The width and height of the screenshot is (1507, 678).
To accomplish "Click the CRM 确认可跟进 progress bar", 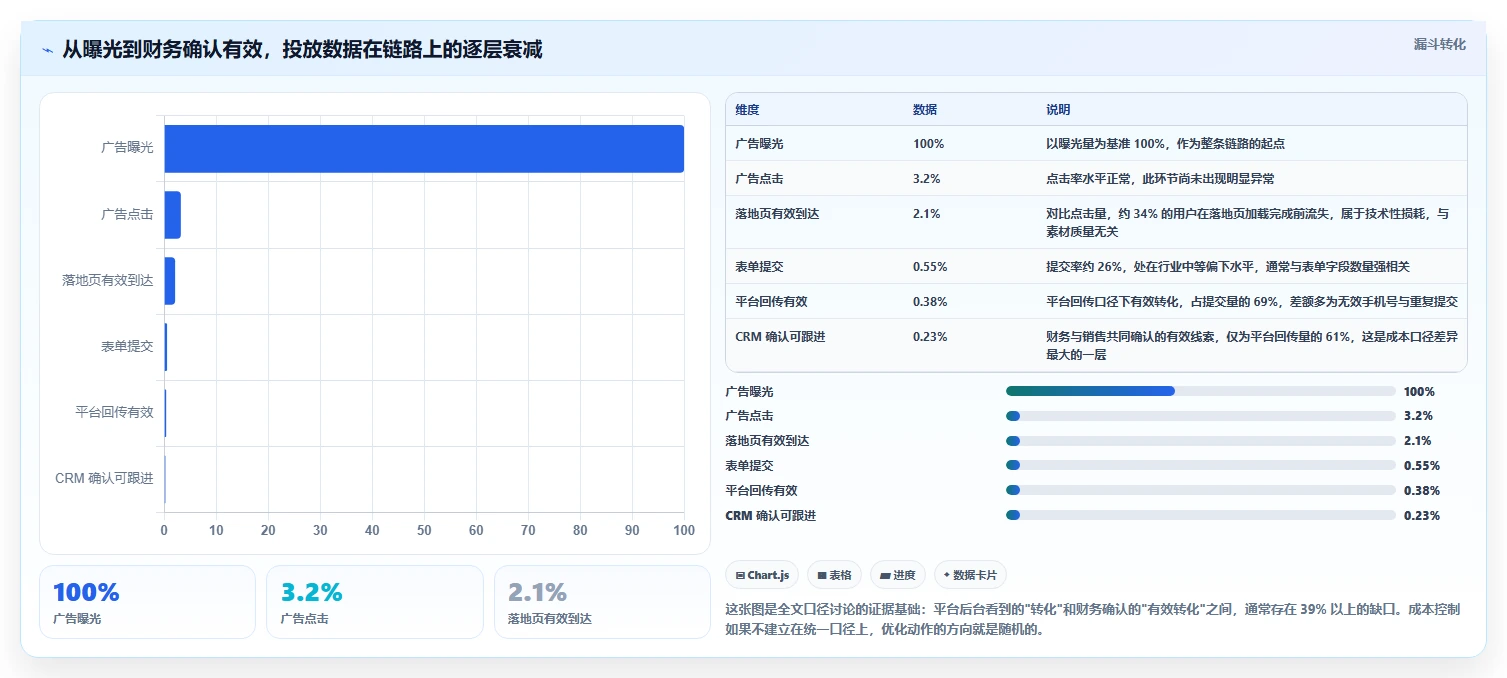I will coord(1200,515).
